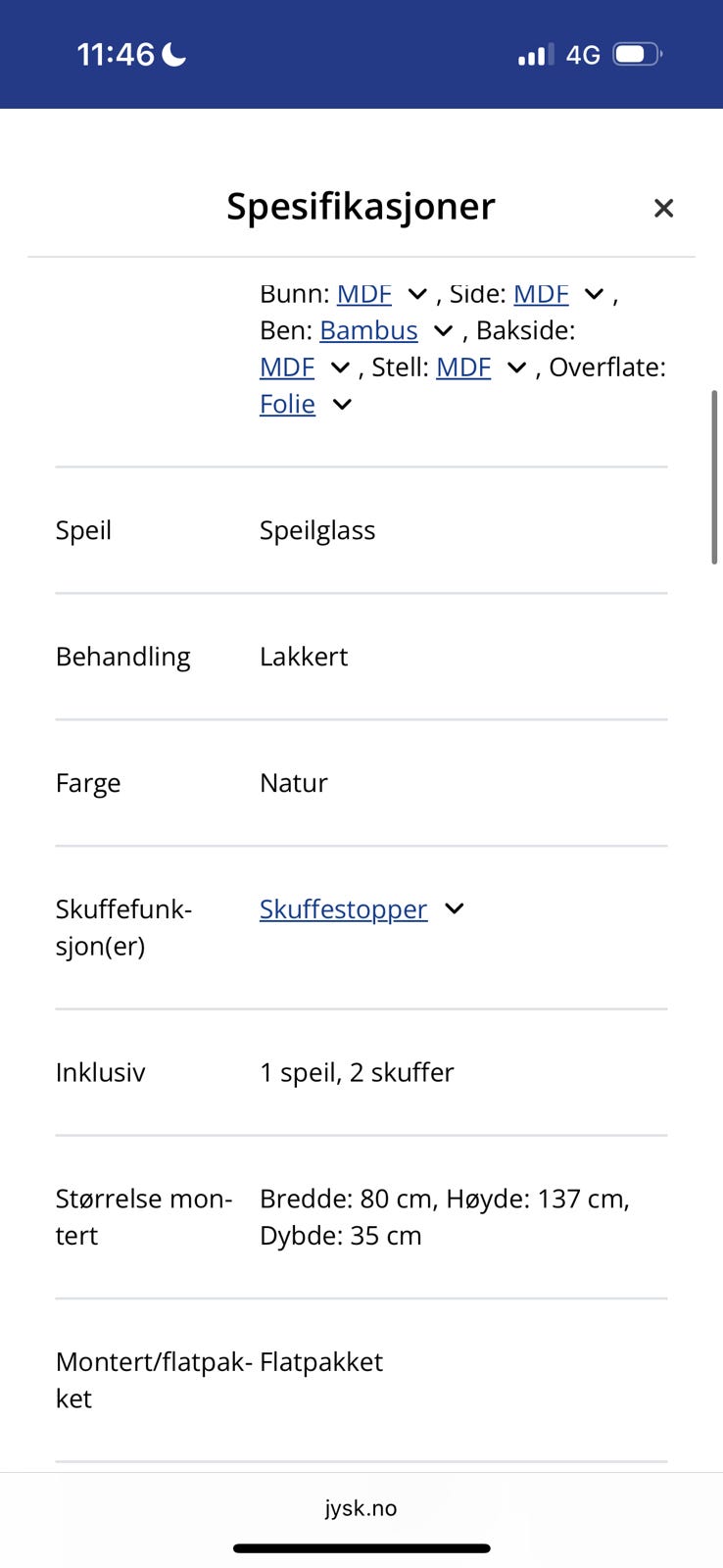Screen dimensions: 723x1568
Task: Tap the moon Do Not Disturb icon
Action: coord(174,54)
